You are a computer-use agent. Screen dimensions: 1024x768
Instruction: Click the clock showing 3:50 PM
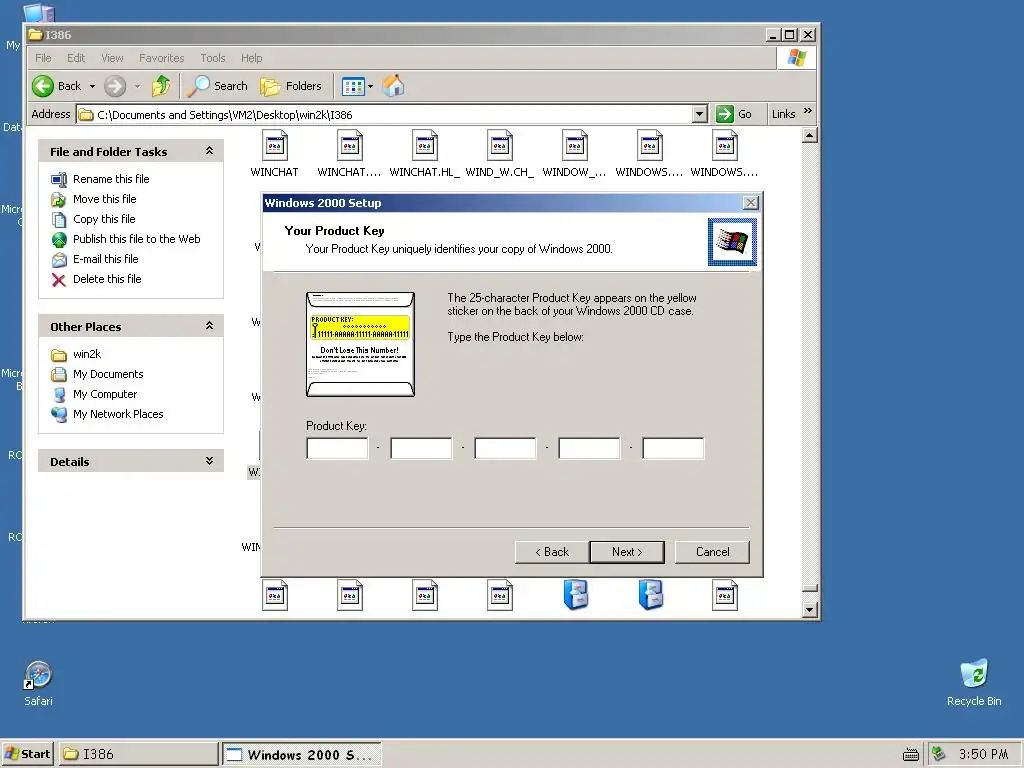pyautogui.click(x=984, y=754)
